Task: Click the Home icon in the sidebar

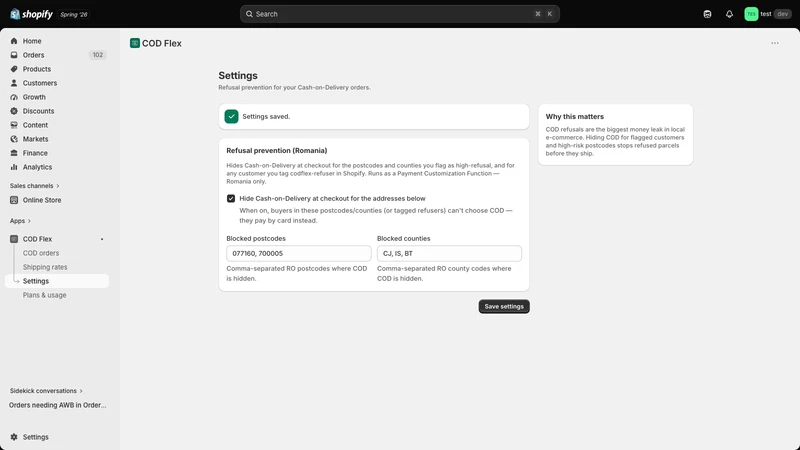Action: point(14,41)
